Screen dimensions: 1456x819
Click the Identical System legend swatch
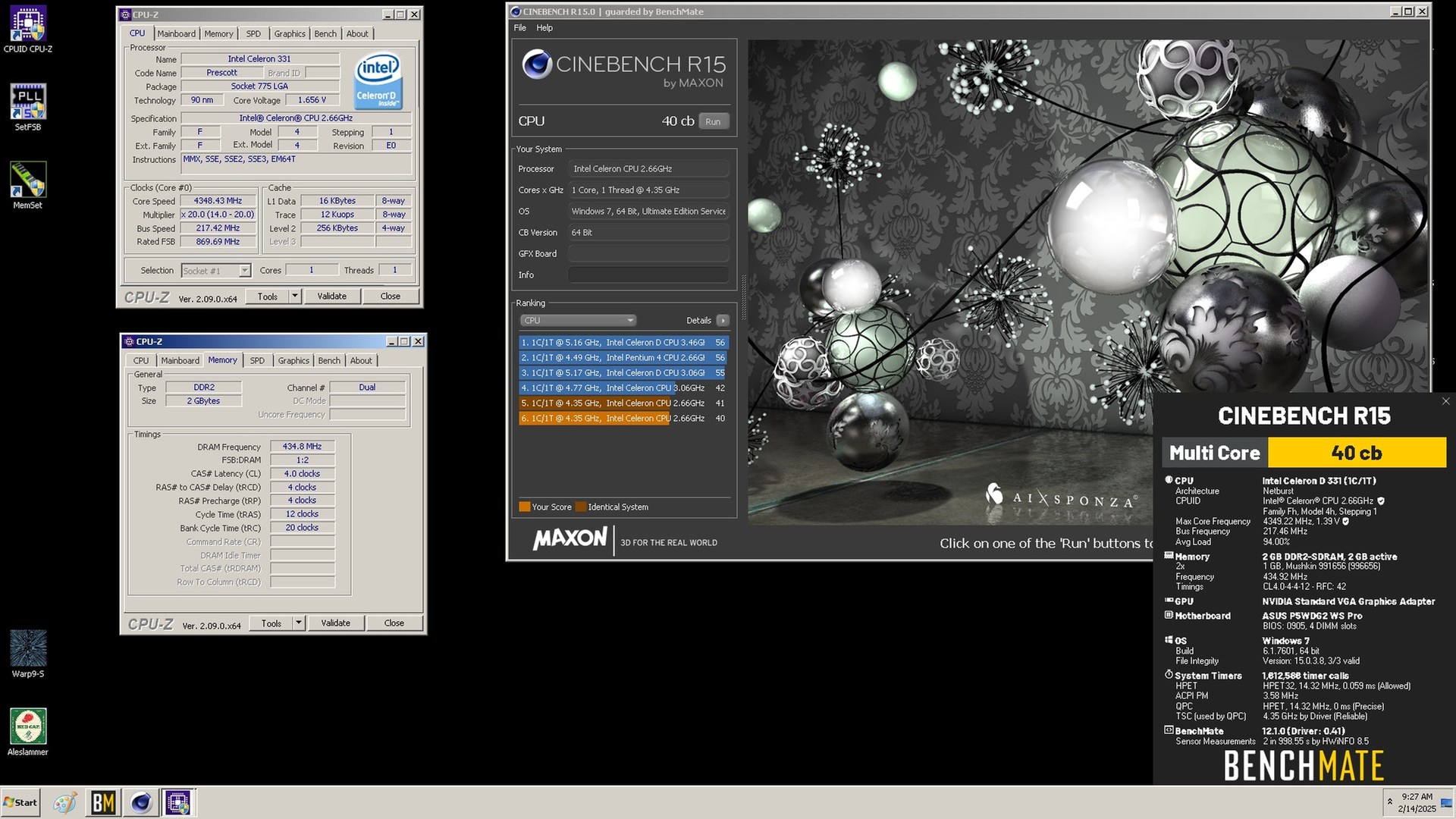pyautogui.click(x=581, y=507)
